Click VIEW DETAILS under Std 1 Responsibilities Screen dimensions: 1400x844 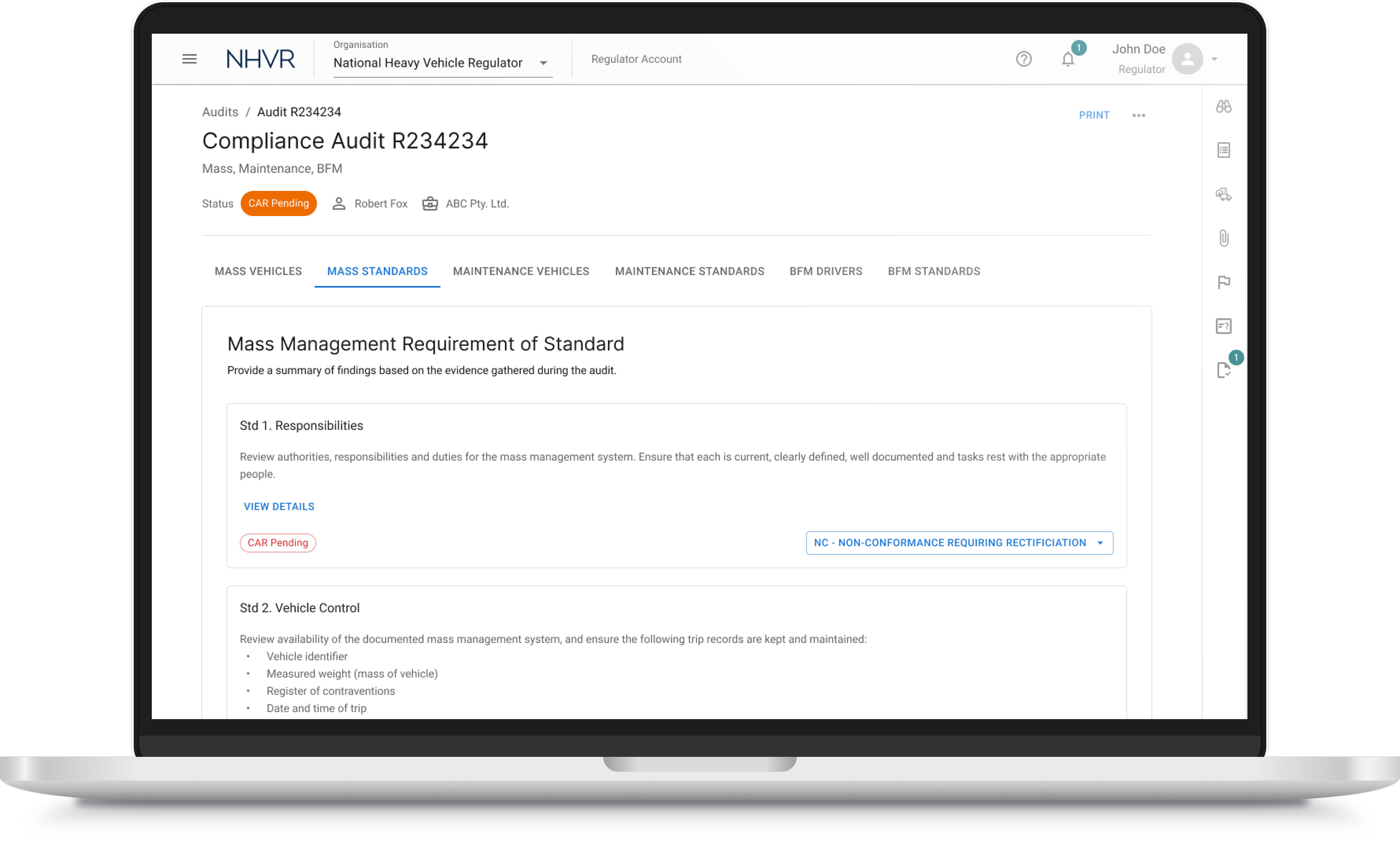(278, 507)
